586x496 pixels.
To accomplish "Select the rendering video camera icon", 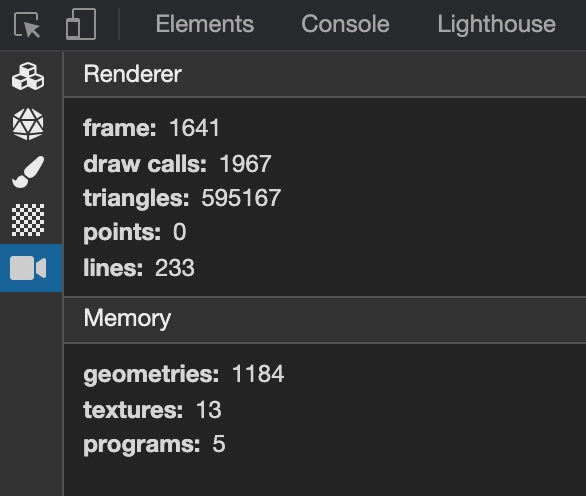I will click(28, 268).
